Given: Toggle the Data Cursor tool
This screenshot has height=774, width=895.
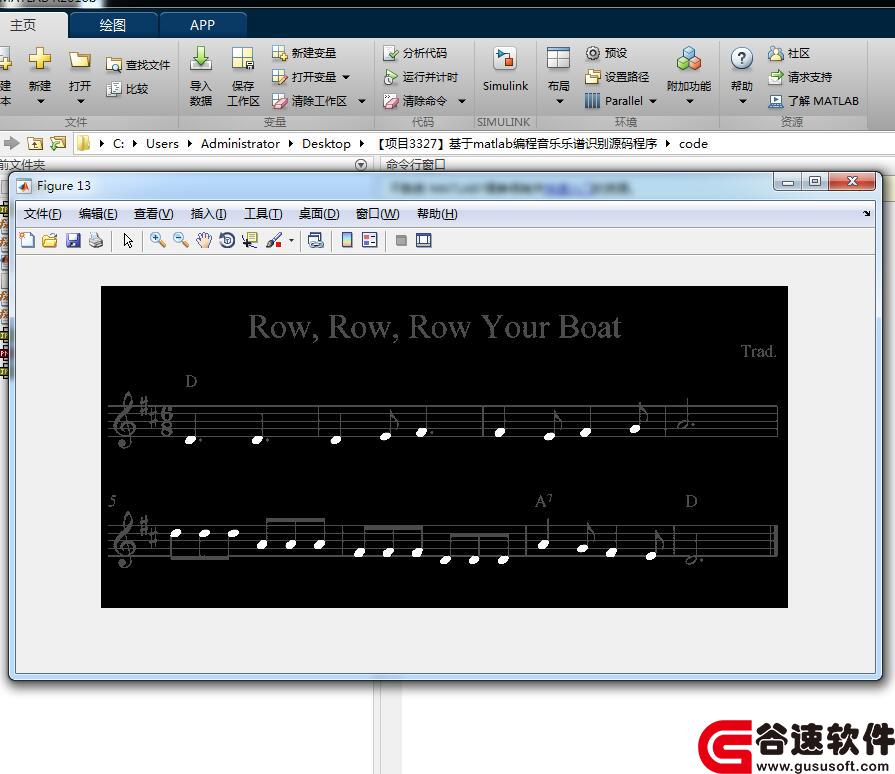Looking at the screenshot, I should coord(250,240).
